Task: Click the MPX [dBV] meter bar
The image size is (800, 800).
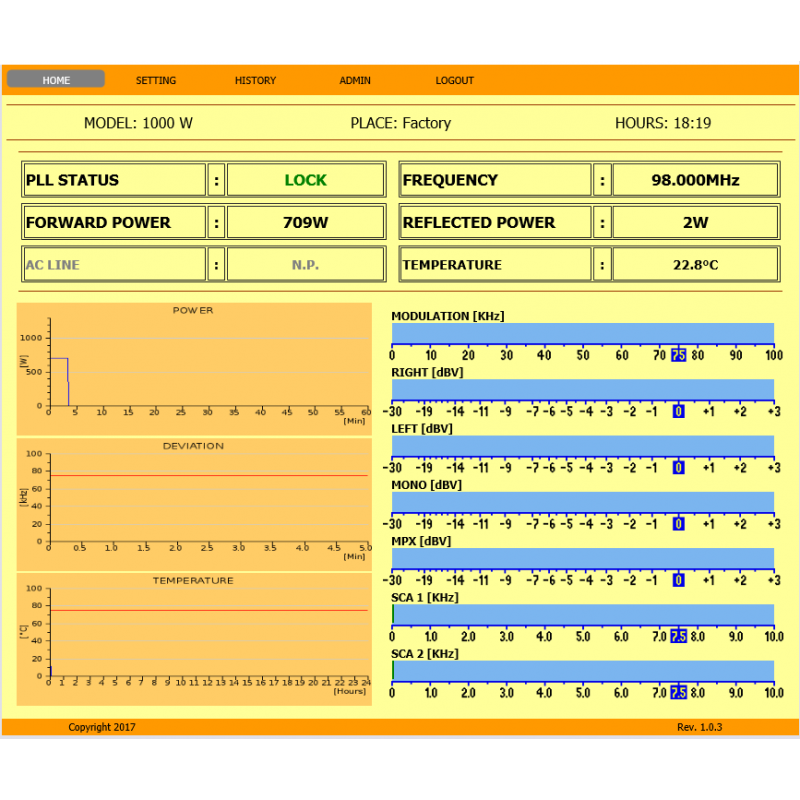Action: [x=582, y=557]
